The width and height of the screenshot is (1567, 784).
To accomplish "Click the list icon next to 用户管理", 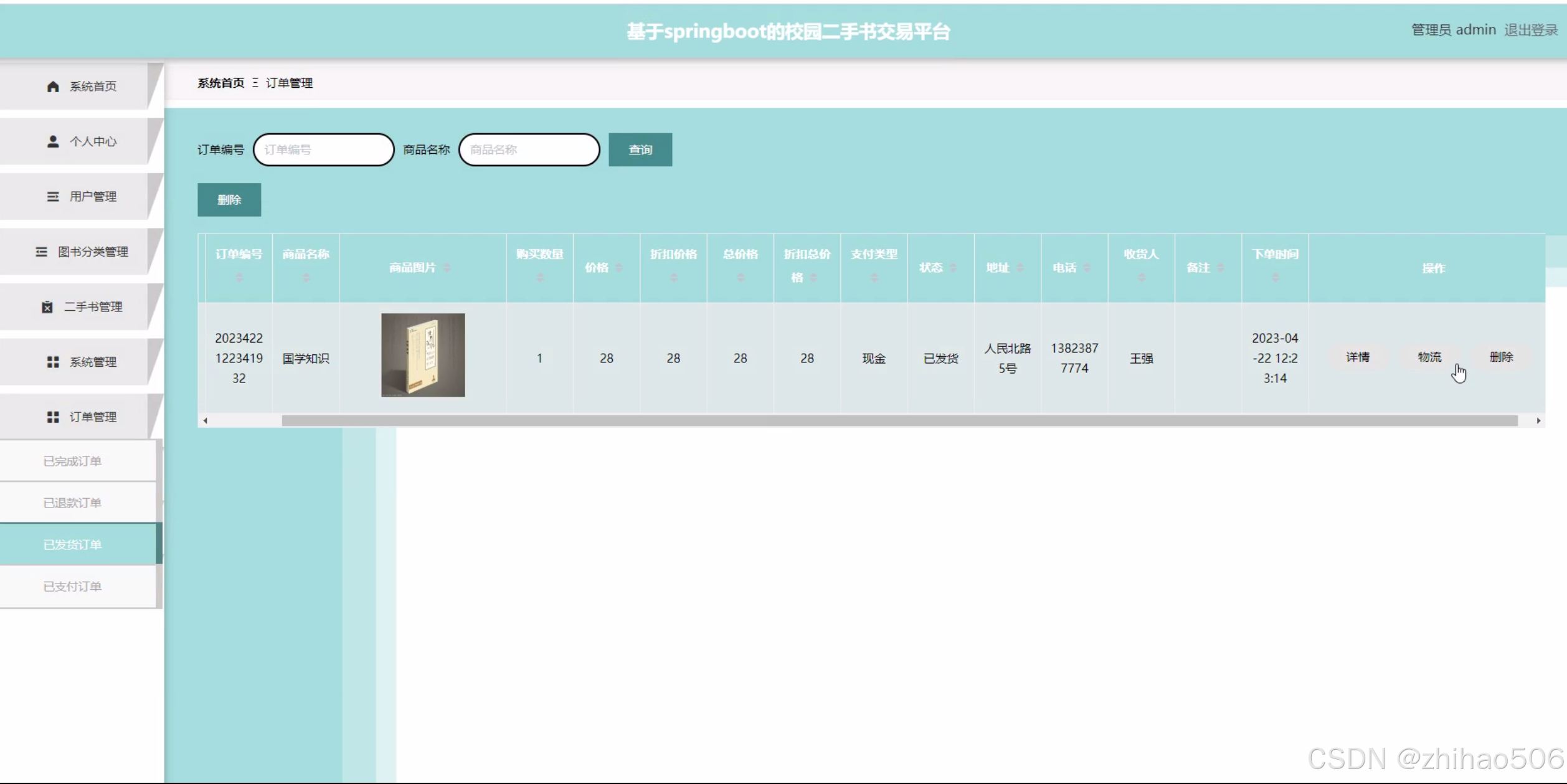I will (x=53, y=197).
